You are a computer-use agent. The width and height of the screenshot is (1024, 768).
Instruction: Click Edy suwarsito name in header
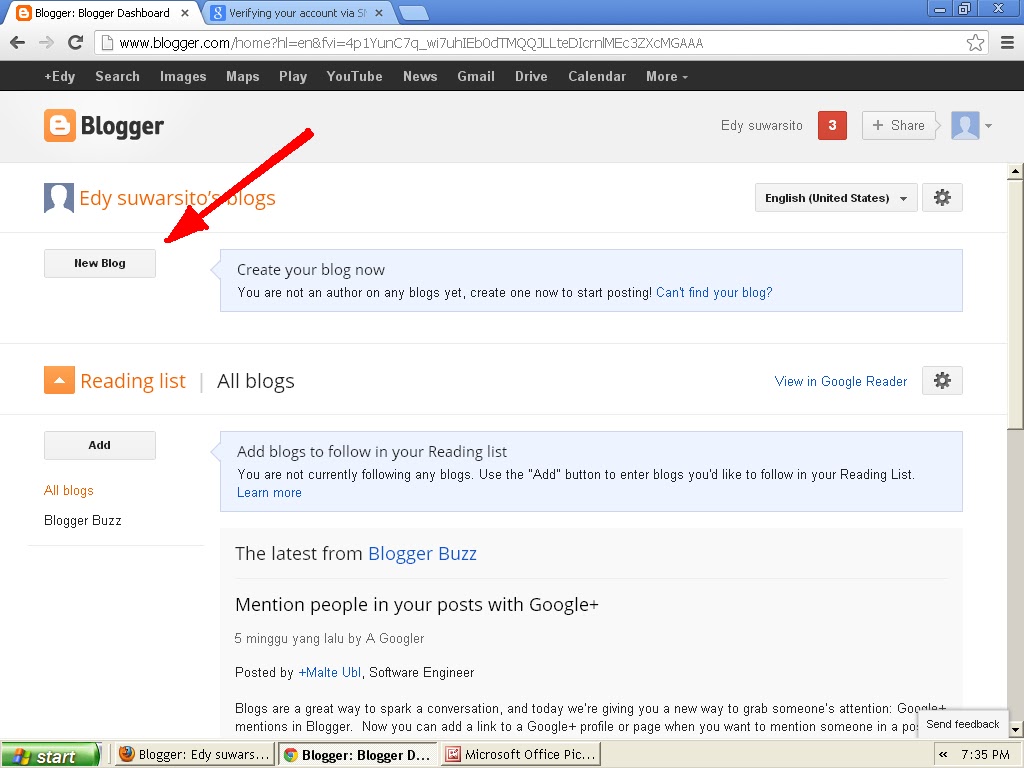coord(761,125)
